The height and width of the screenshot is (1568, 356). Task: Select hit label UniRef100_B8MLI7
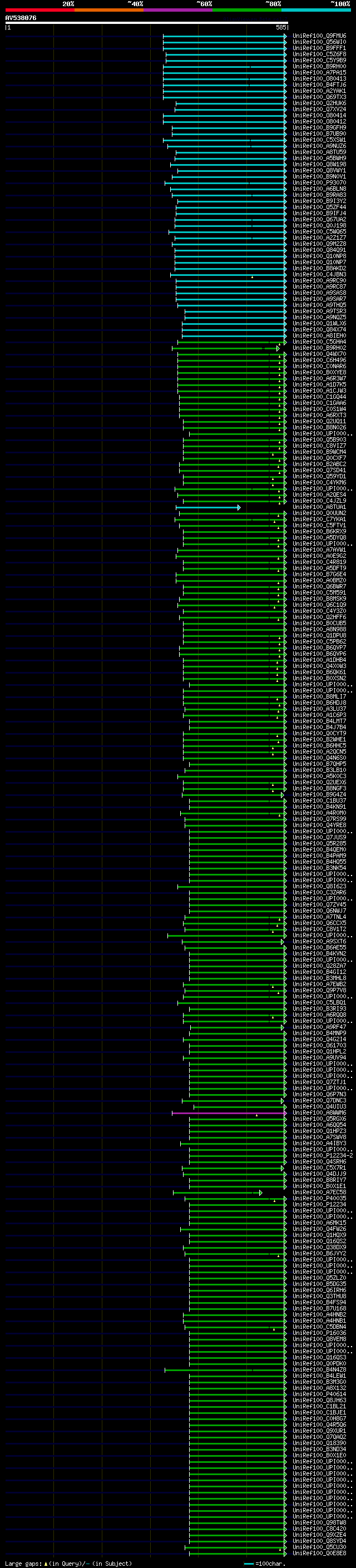[319, 696]
